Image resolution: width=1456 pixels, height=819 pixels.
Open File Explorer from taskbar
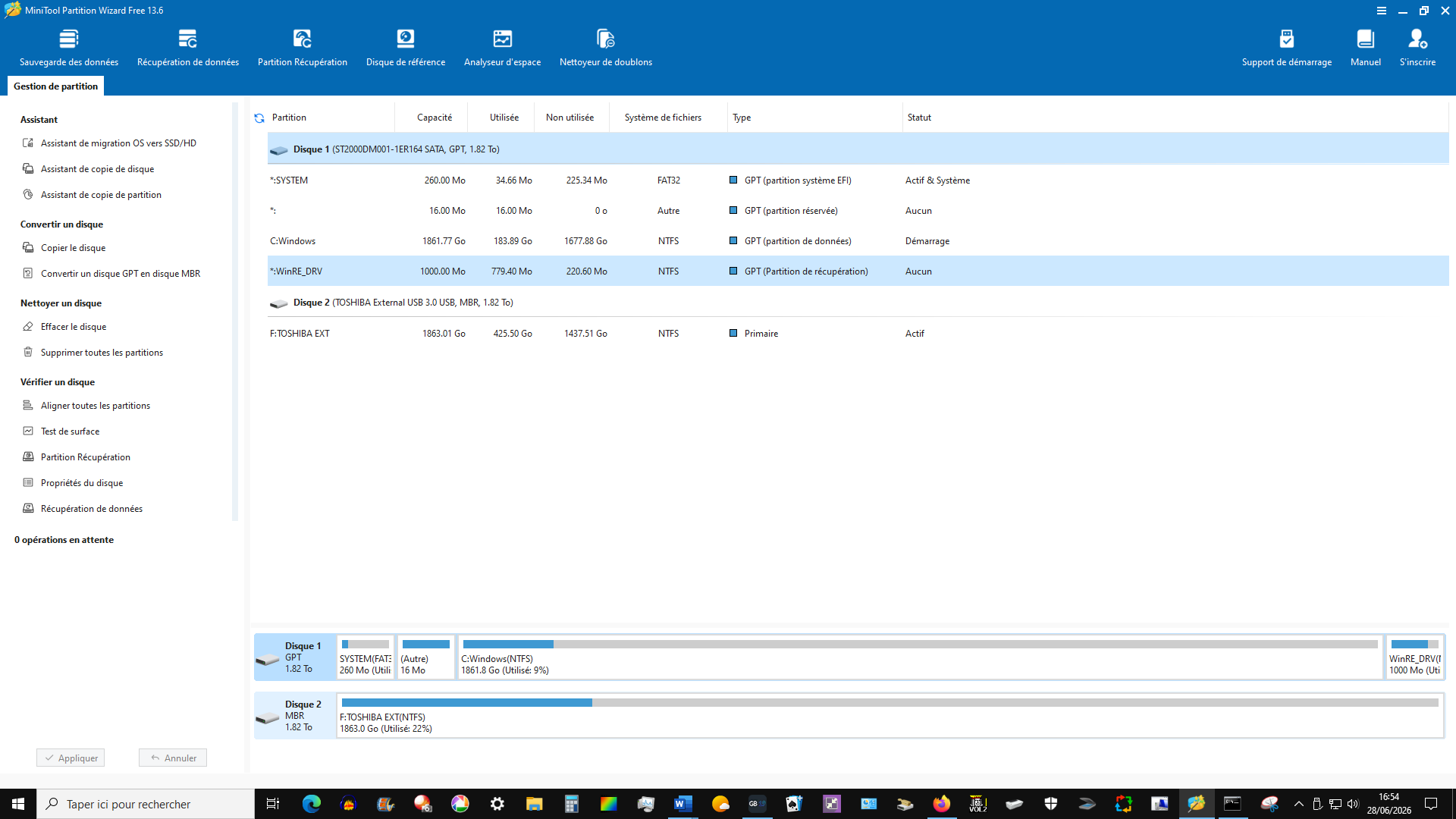[534, 804]
